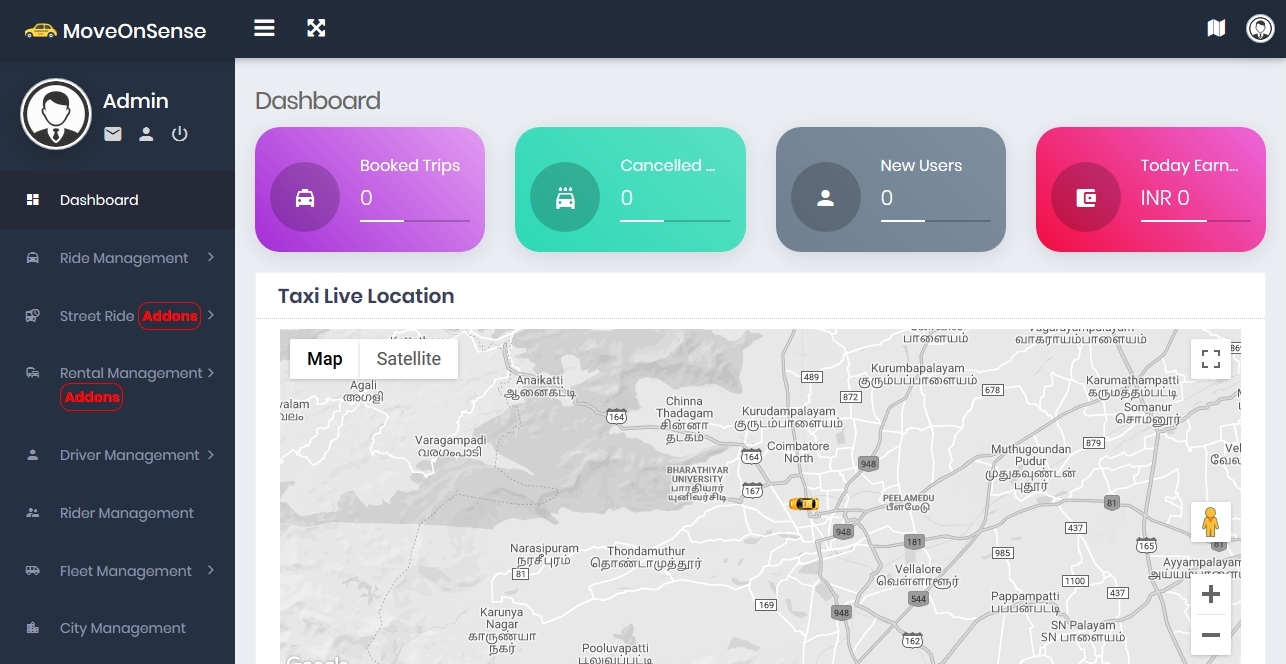This screenshot has width=1286, height=664.
Task: Click the Rental Management vehicle icon
Action: click(33, 373)
